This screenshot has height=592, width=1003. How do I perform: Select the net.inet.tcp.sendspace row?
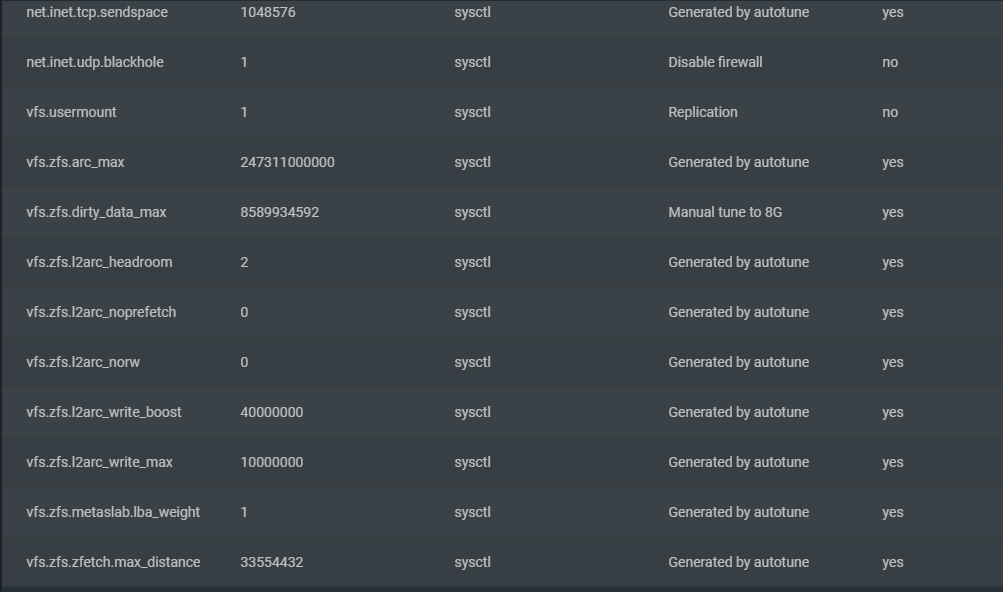pos(502,12)
